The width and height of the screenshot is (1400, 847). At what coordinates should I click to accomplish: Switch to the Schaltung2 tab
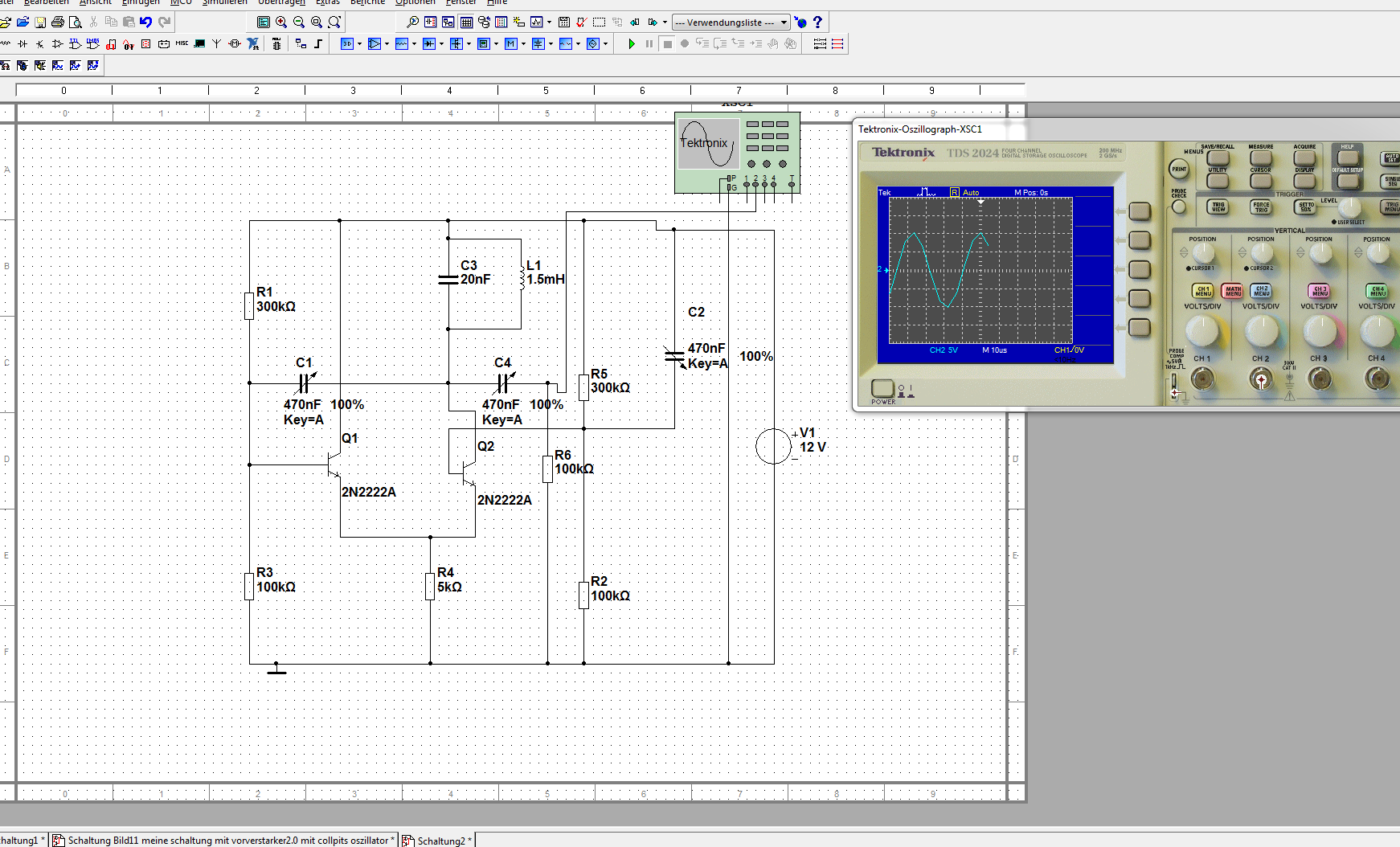pos(437,840)
